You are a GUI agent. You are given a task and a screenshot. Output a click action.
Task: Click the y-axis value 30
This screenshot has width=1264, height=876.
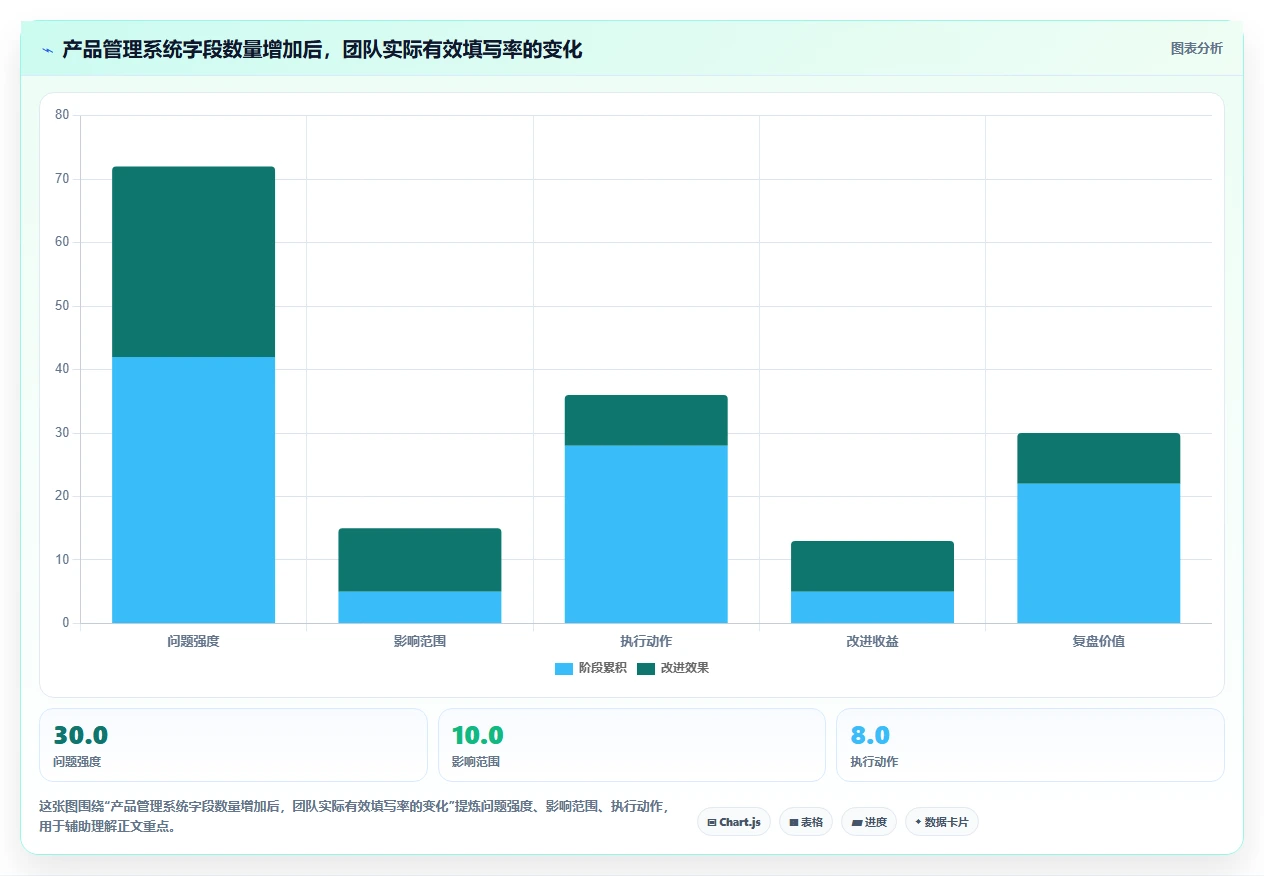[x=62, y=433]
